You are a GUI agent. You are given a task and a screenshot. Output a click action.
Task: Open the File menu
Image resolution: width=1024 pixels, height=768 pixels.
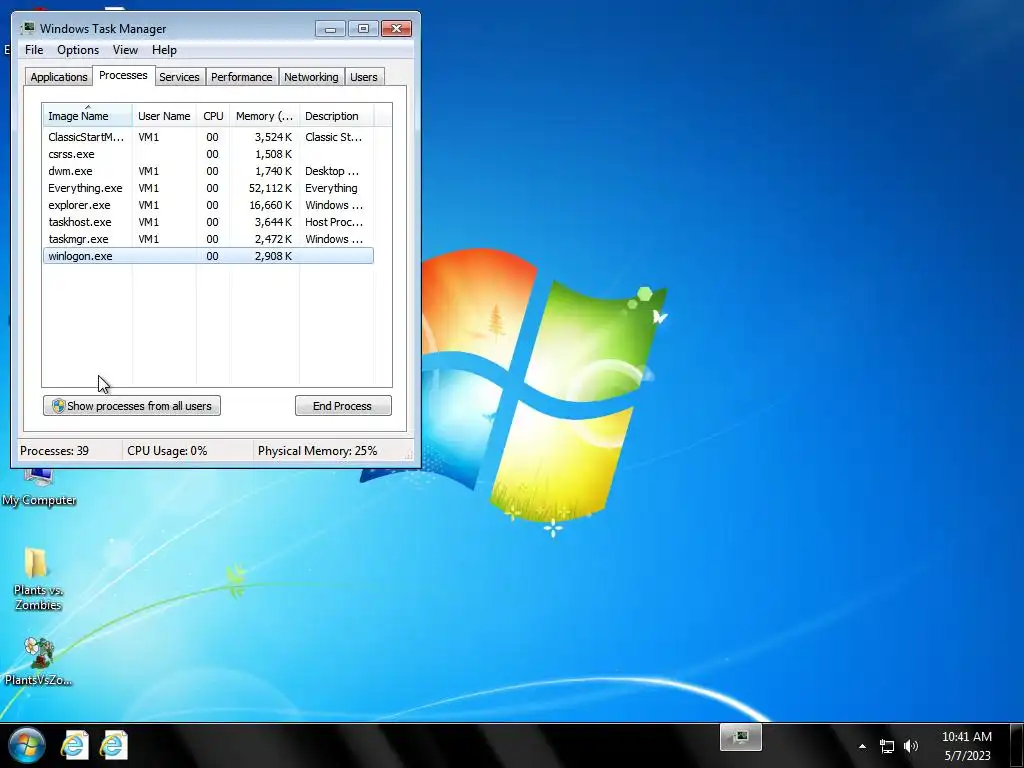coord(34,50)
